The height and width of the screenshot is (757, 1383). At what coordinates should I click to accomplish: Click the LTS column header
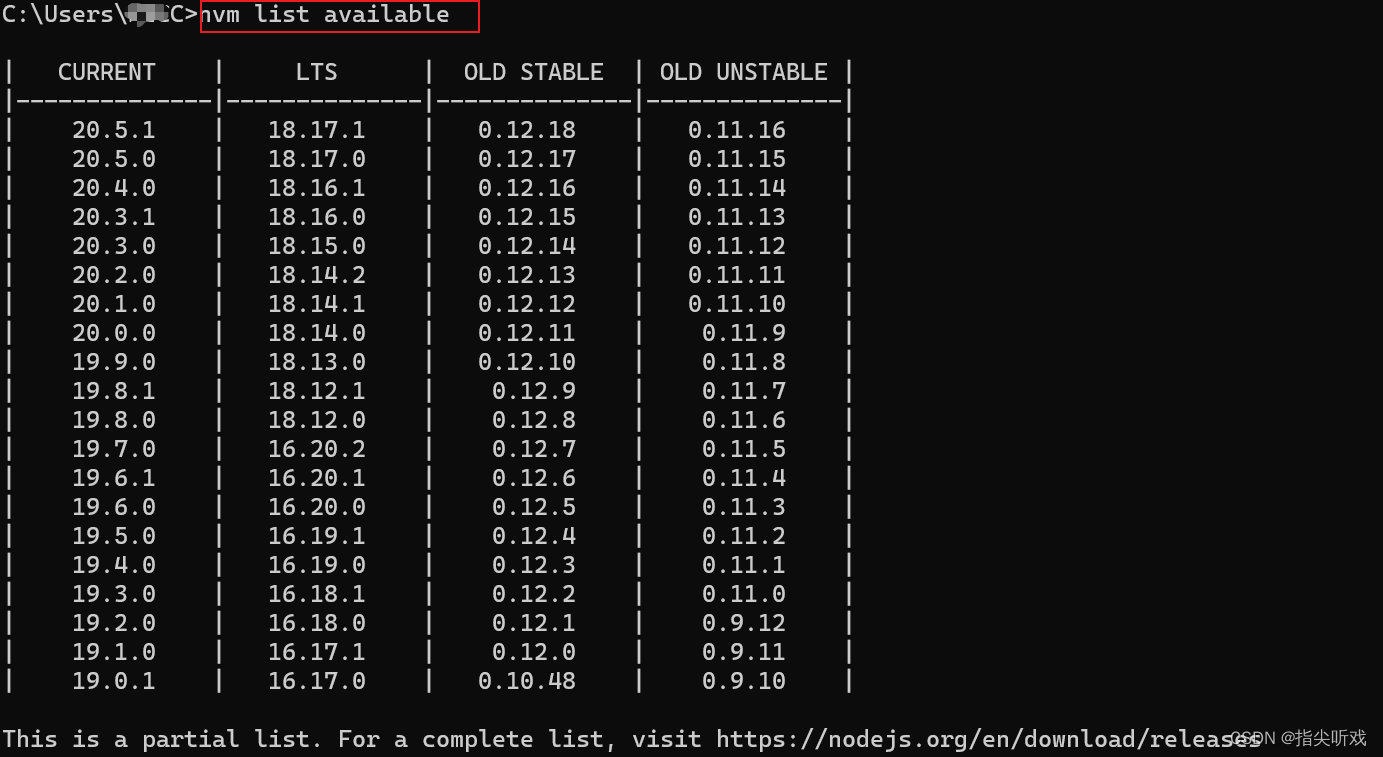[x=317, y=73]
